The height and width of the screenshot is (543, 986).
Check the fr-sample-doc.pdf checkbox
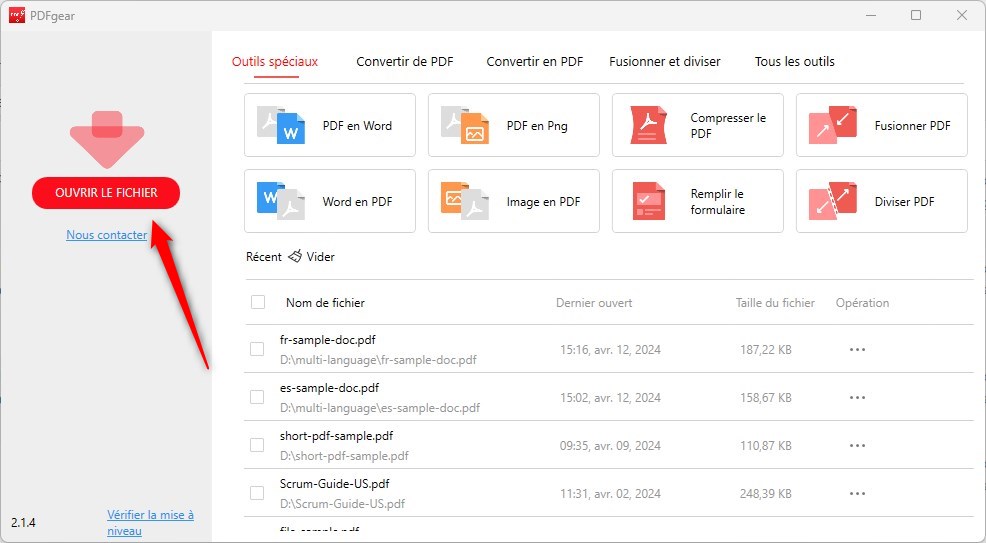tap(257, 349)
